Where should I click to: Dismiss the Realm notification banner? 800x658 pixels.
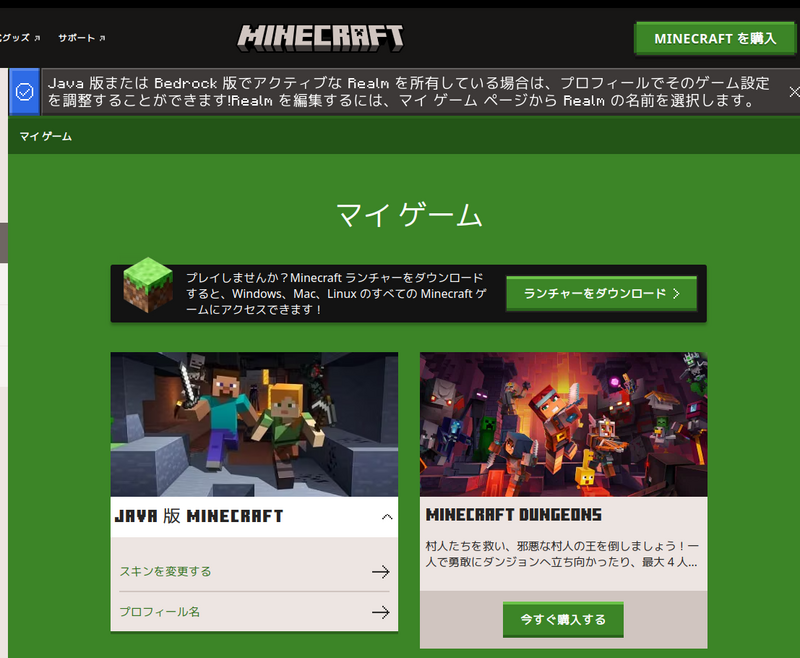(x=794, y=92)
